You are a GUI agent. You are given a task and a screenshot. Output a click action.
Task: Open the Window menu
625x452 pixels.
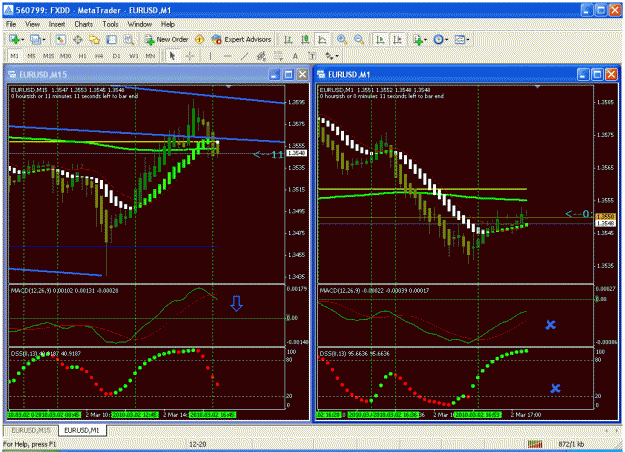point(140,24)
